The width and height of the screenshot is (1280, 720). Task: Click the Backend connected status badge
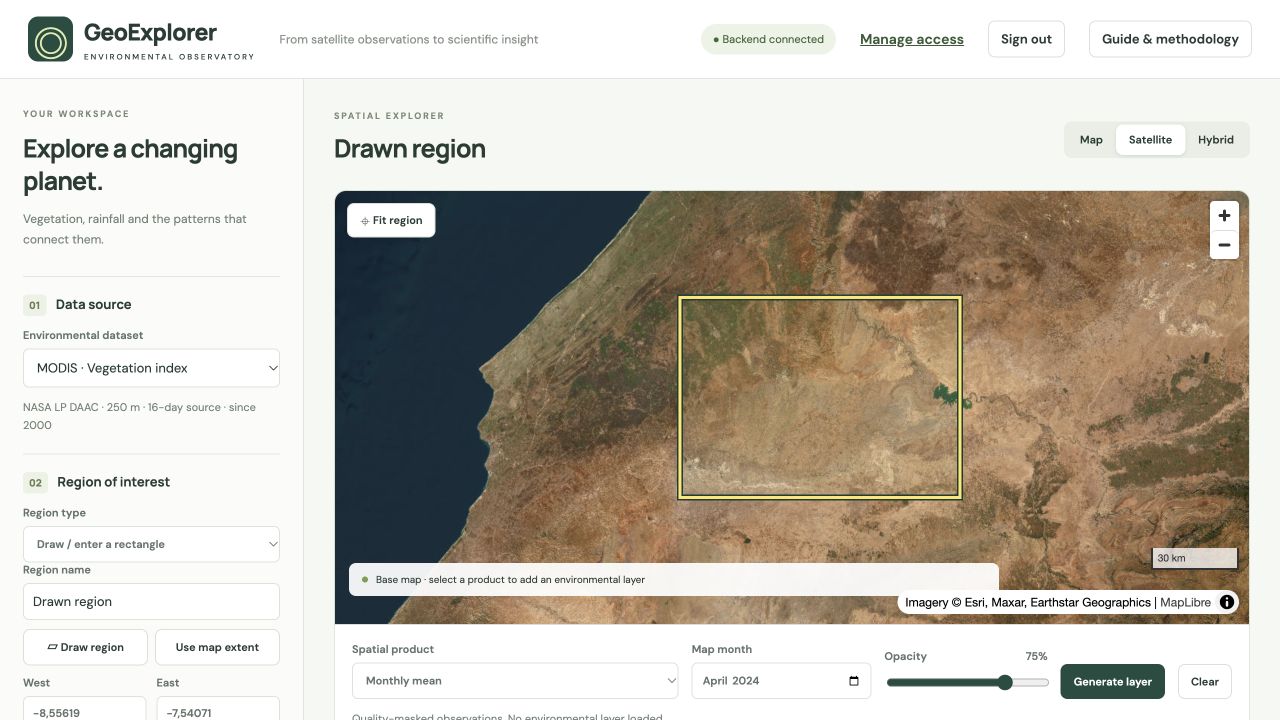pyautogui.click(x=768, y=39)
